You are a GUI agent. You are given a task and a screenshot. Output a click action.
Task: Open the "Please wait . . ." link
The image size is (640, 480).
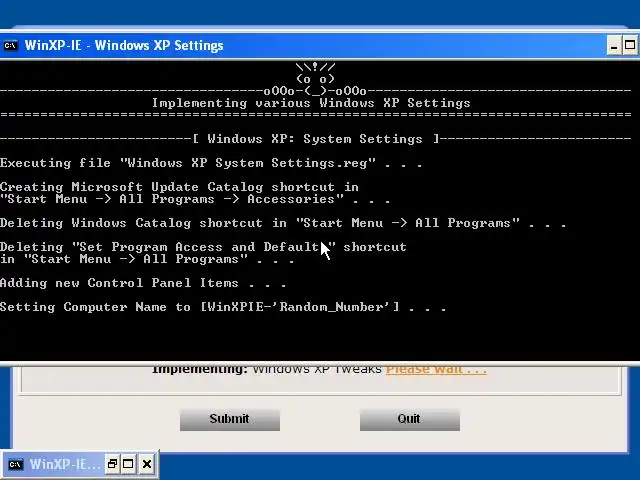[x=436, y=370]
